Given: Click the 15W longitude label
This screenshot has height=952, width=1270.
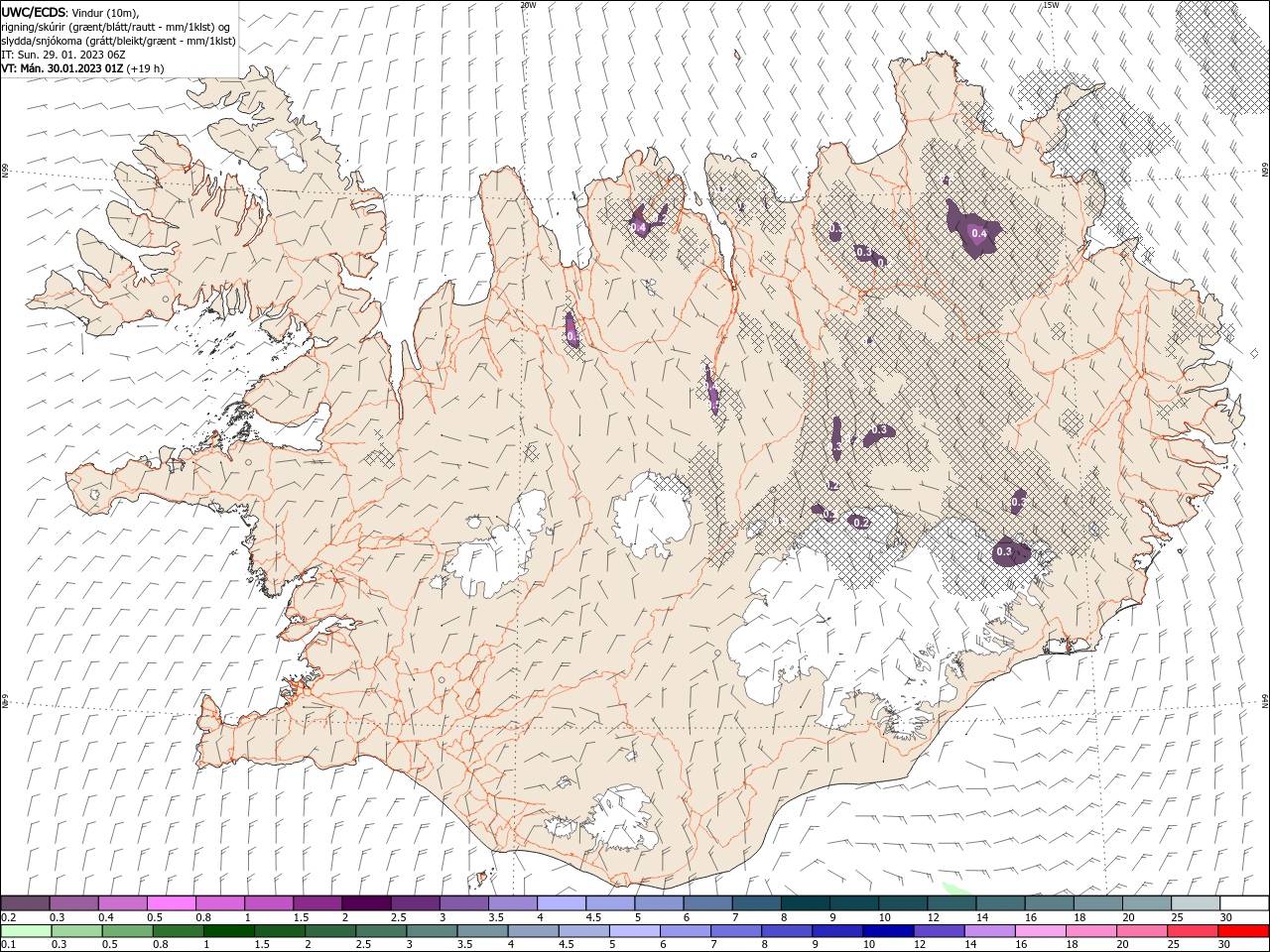Looking at the screenshot, I should pyautogui.click(x=1051, y=5).
